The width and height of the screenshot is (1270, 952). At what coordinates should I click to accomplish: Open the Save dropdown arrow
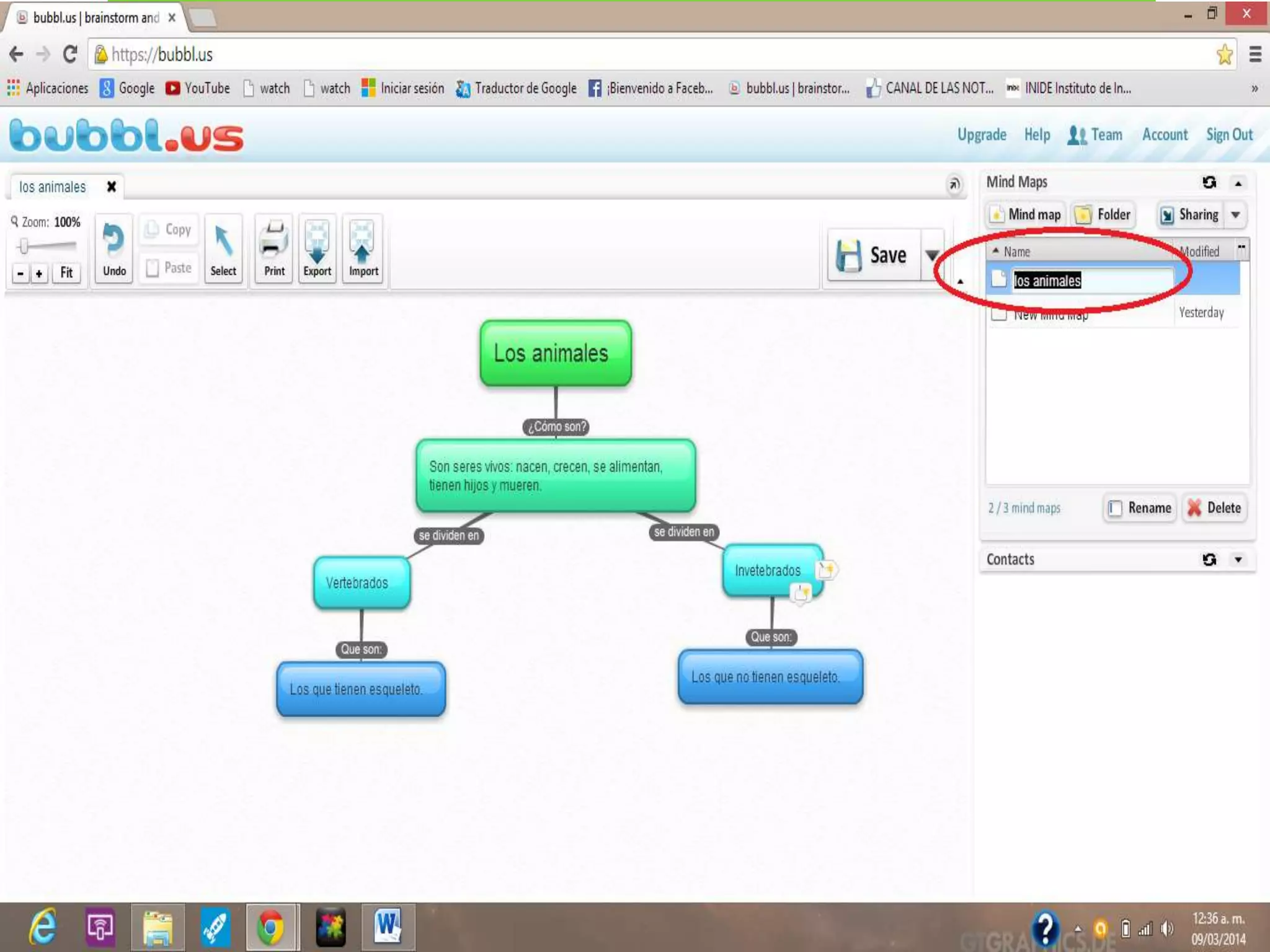click(x=931, y=255)
